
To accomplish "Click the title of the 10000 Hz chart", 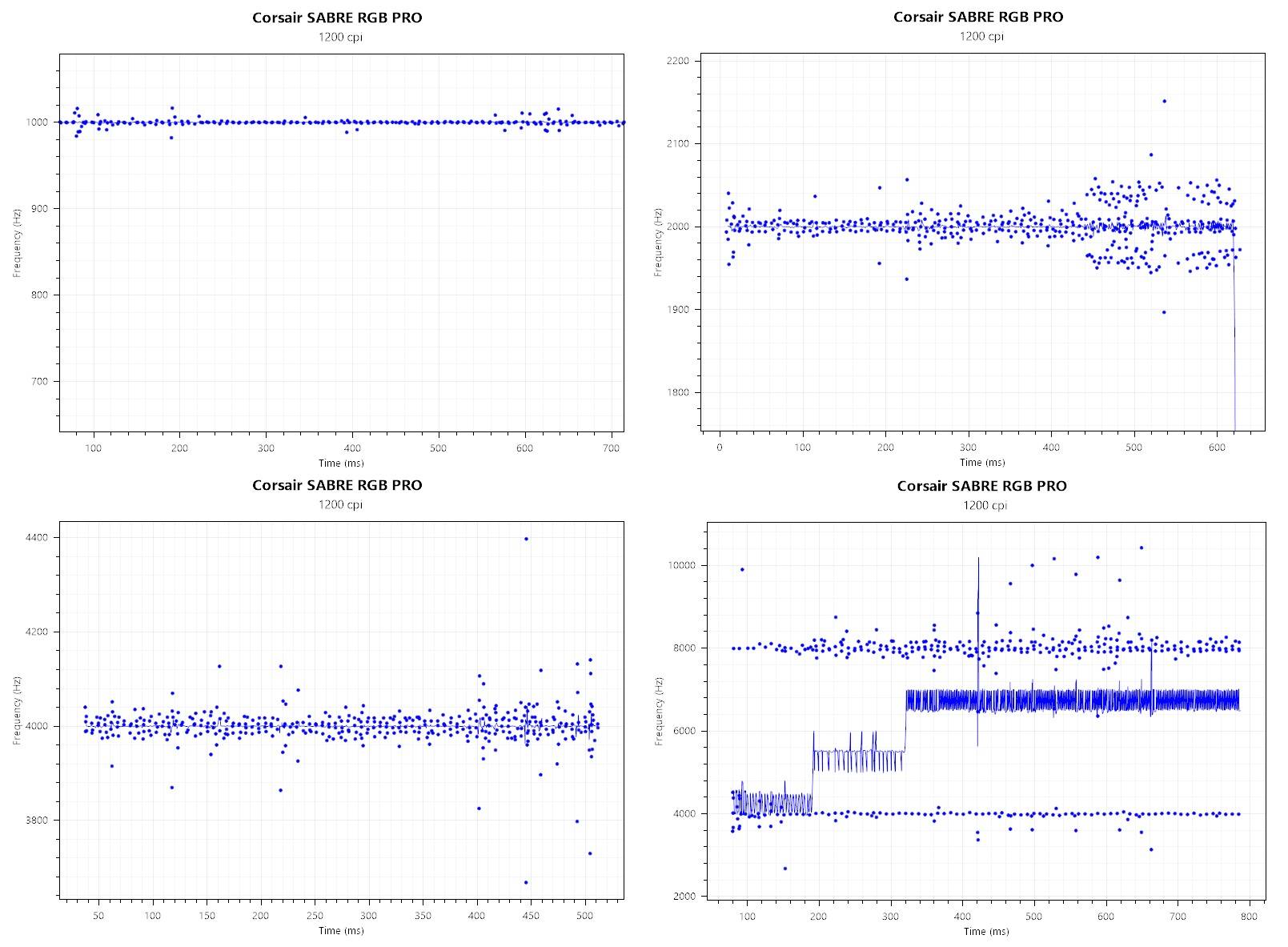I will [x=981, y=486].
